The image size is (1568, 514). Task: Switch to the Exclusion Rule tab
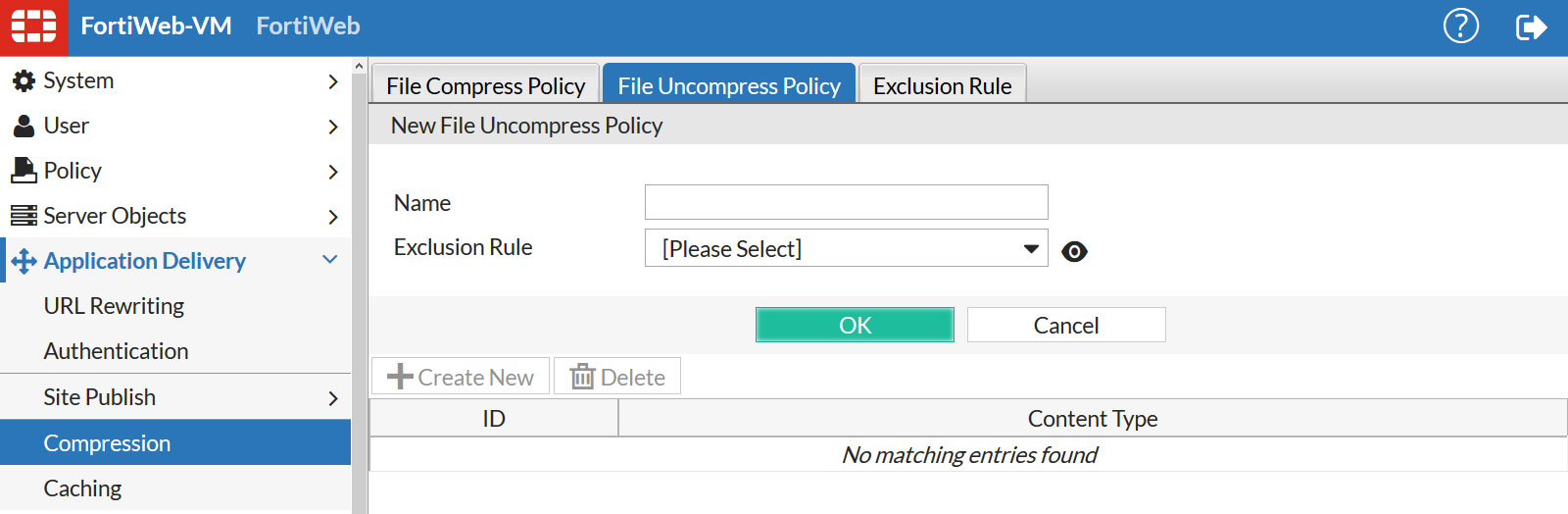point(942,86)
